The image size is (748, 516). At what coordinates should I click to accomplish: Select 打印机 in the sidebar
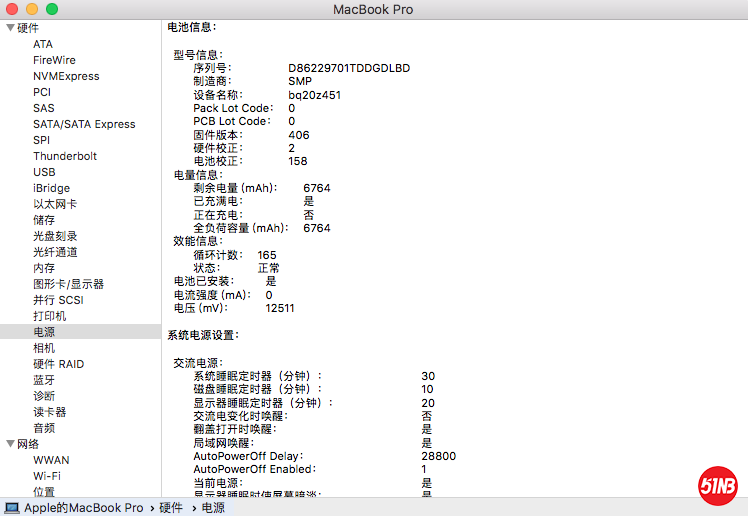pos(50,316)
